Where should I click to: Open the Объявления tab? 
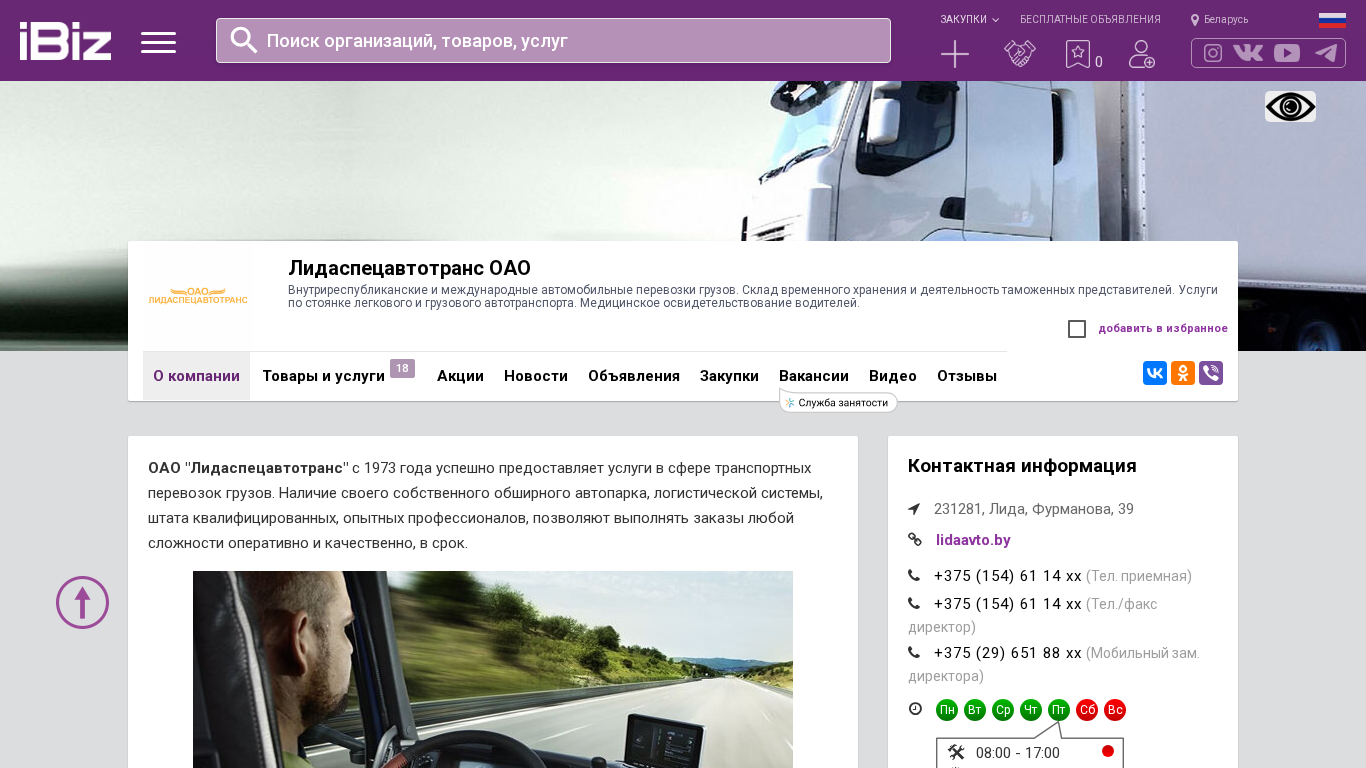point(634,376)
